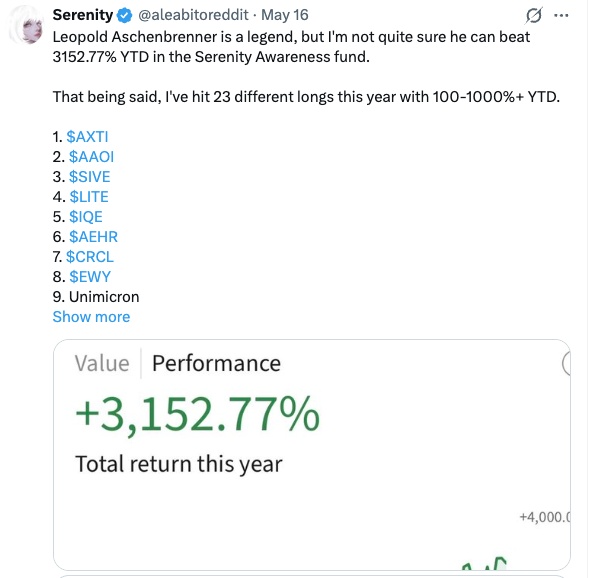Open the Serenity display name

83,15
